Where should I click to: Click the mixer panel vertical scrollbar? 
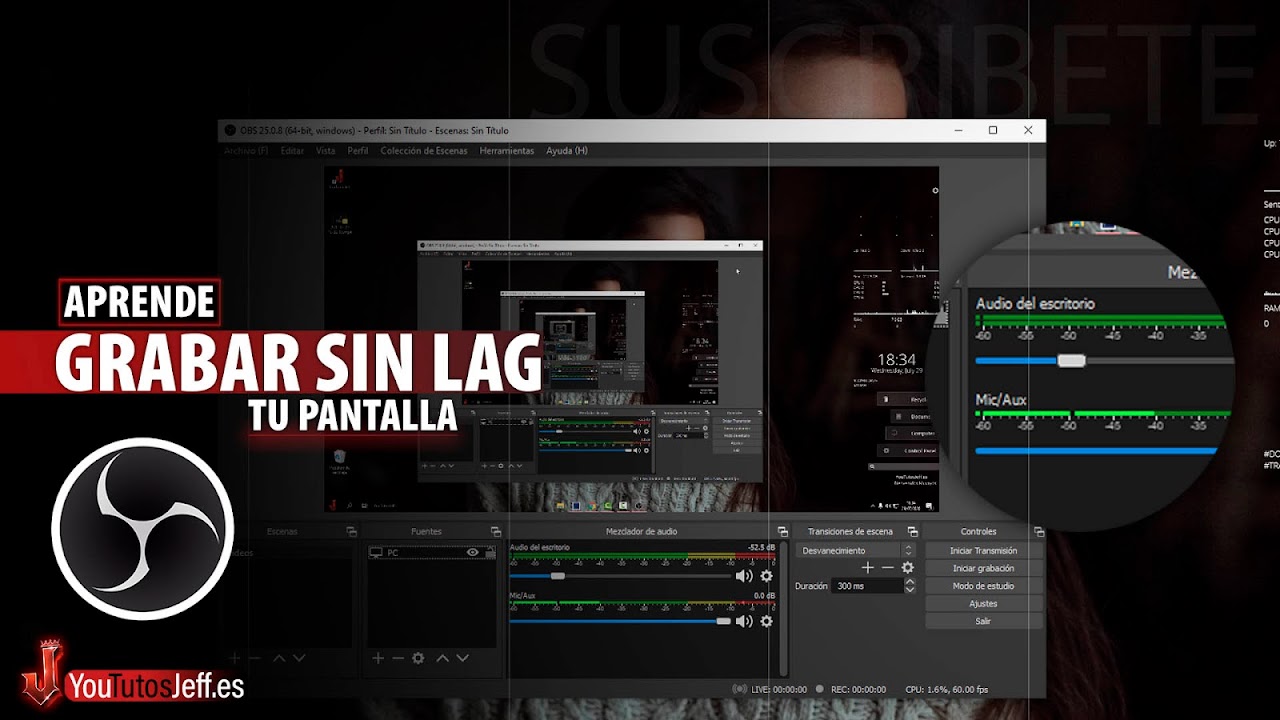point(783,610)
